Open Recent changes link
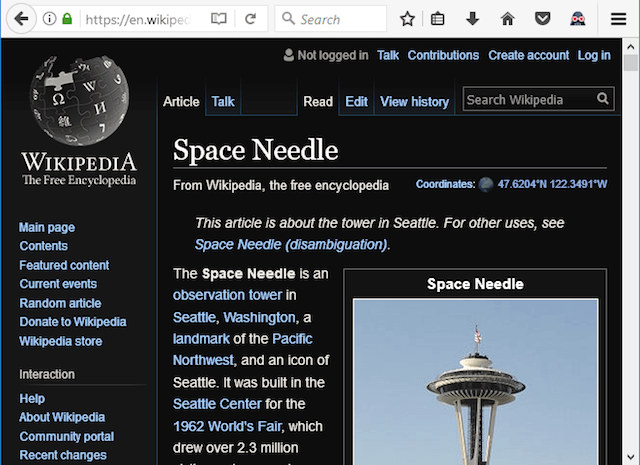The width and height of the screenshot is (640, 465). [63, 455]
